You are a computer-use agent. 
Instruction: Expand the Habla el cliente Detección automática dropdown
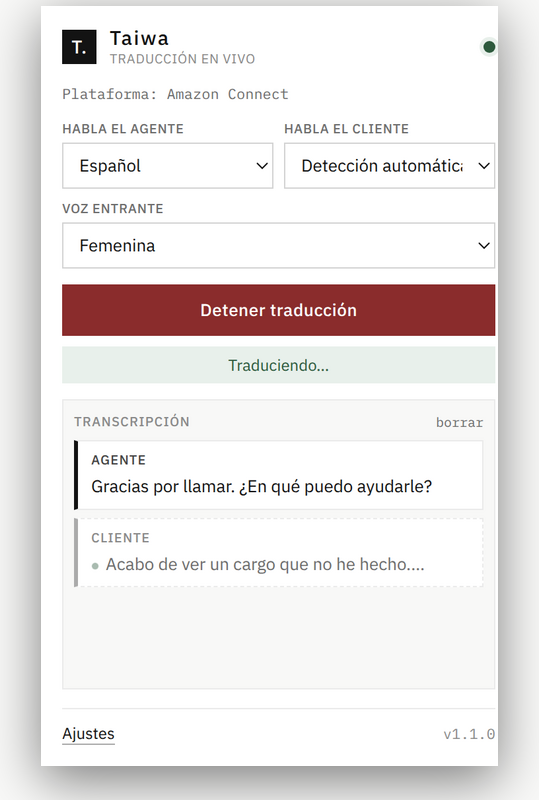click(x=389, y=166)
